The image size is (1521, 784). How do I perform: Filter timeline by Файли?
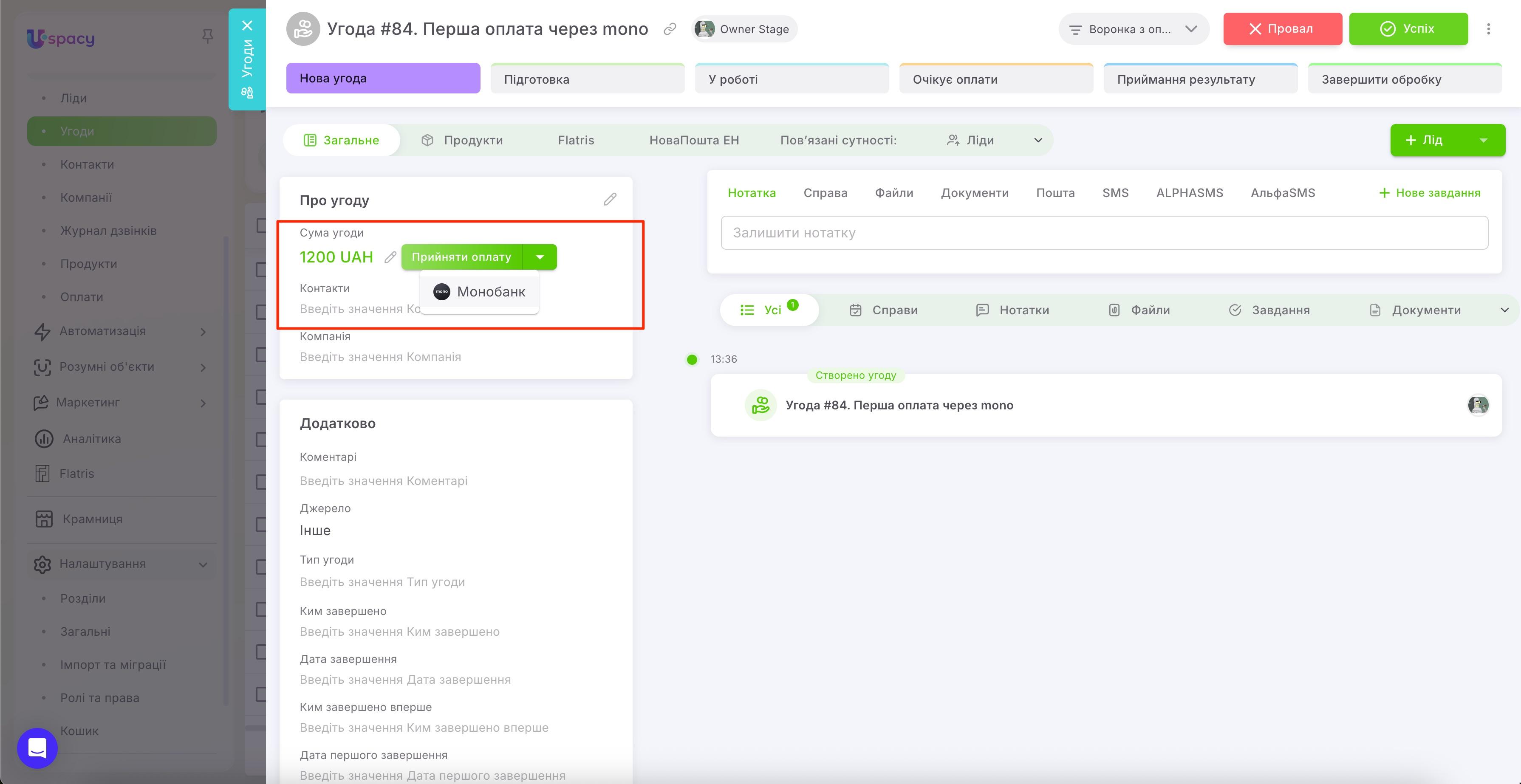pyautogui.click(x=1139, y=310)
